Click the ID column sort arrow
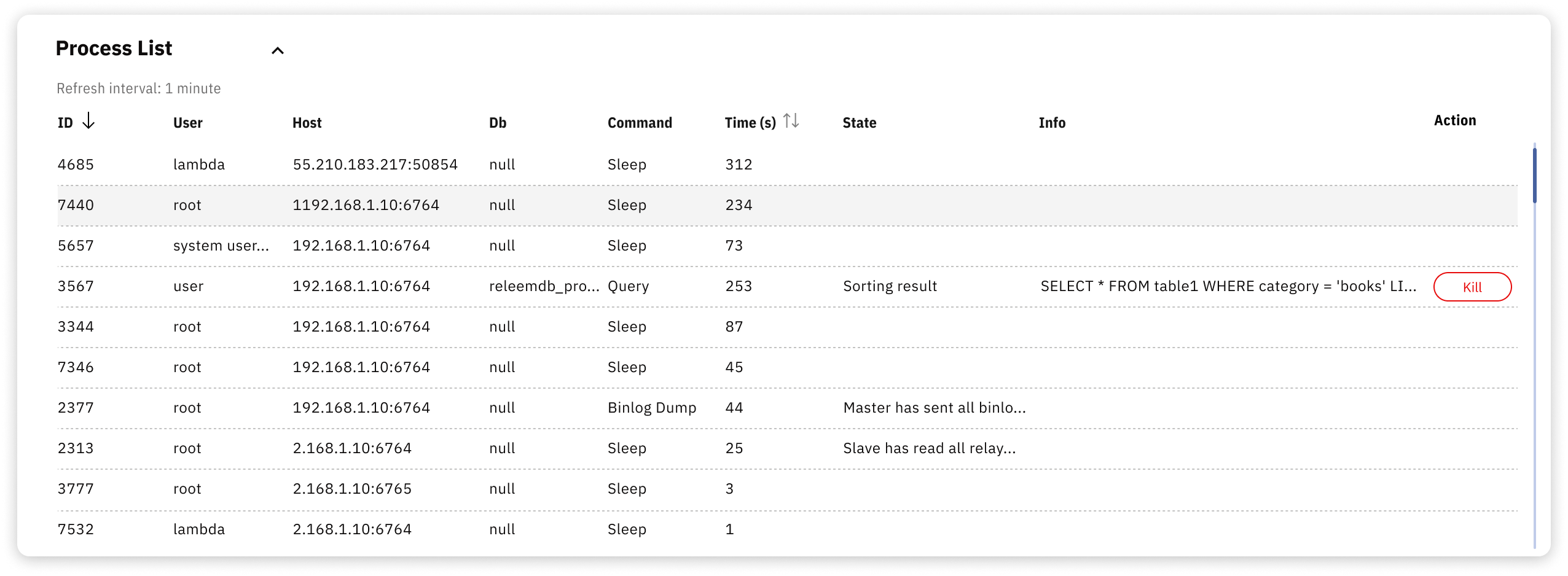The height and width of the screenshot is (576, 1568). [90, 122]
